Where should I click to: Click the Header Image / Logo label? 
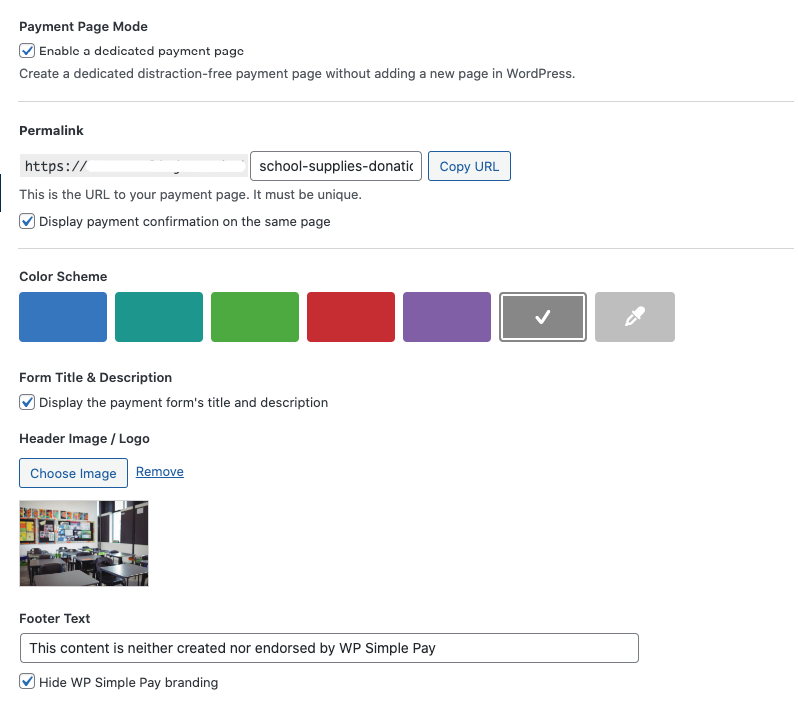pos(84,438)
